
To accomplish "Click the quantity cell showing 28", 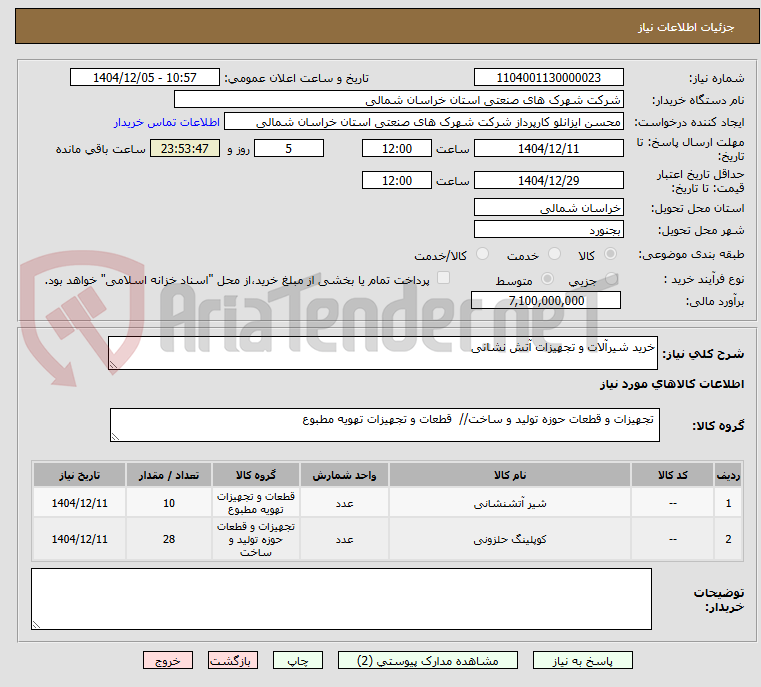I will (169, 539).
